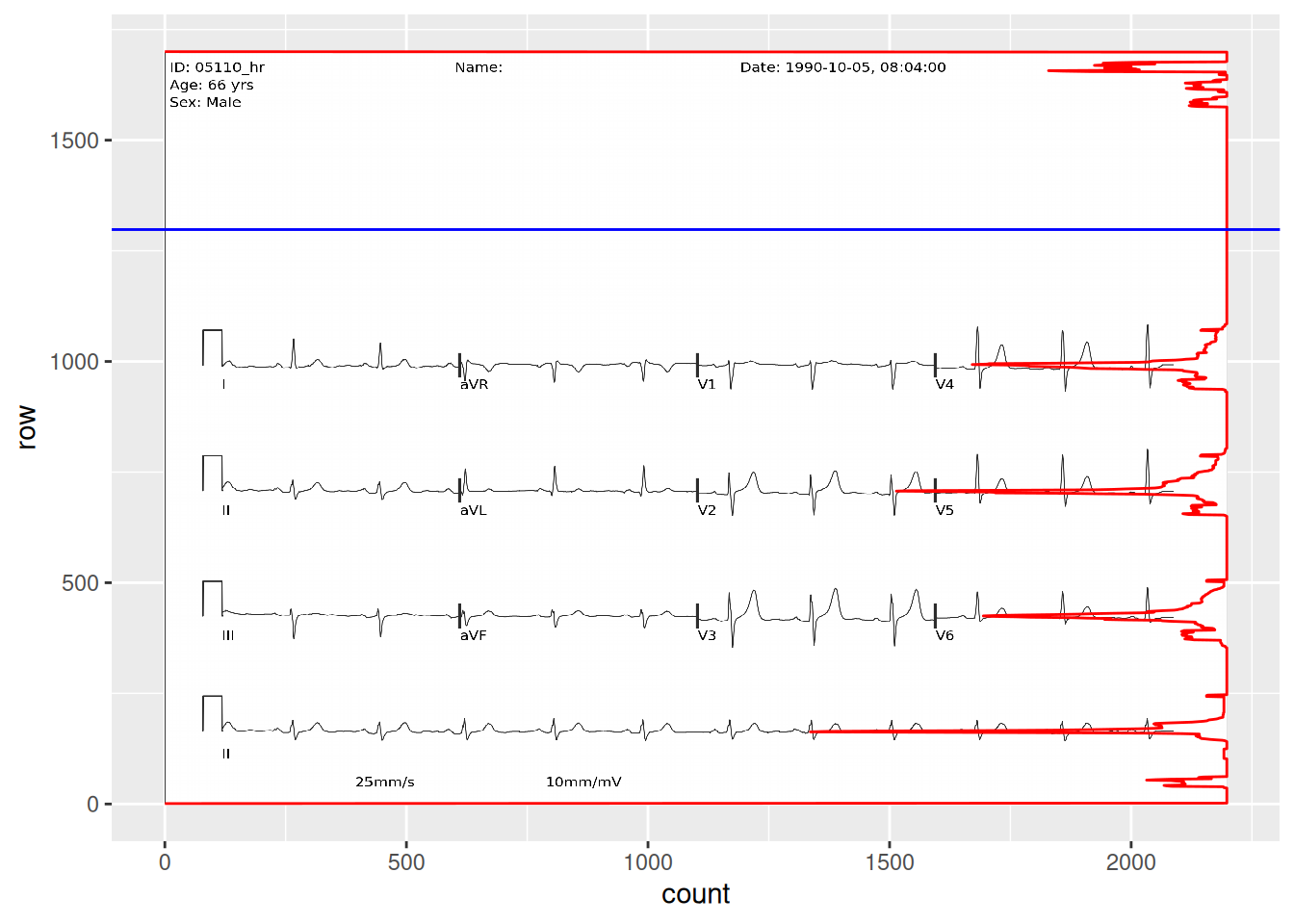Click the 10mm/mV gain text
1294x924 pixels.
click(583, 782)
